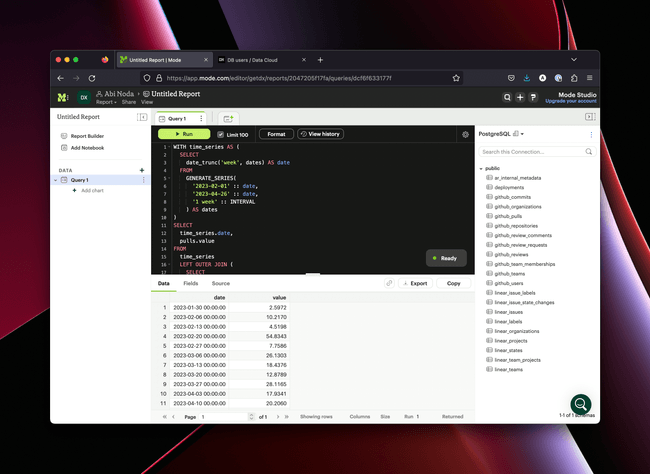The width and height of the screenshot is (650, 474).
Task: Copy the results link icon
Action: (389, 284)
